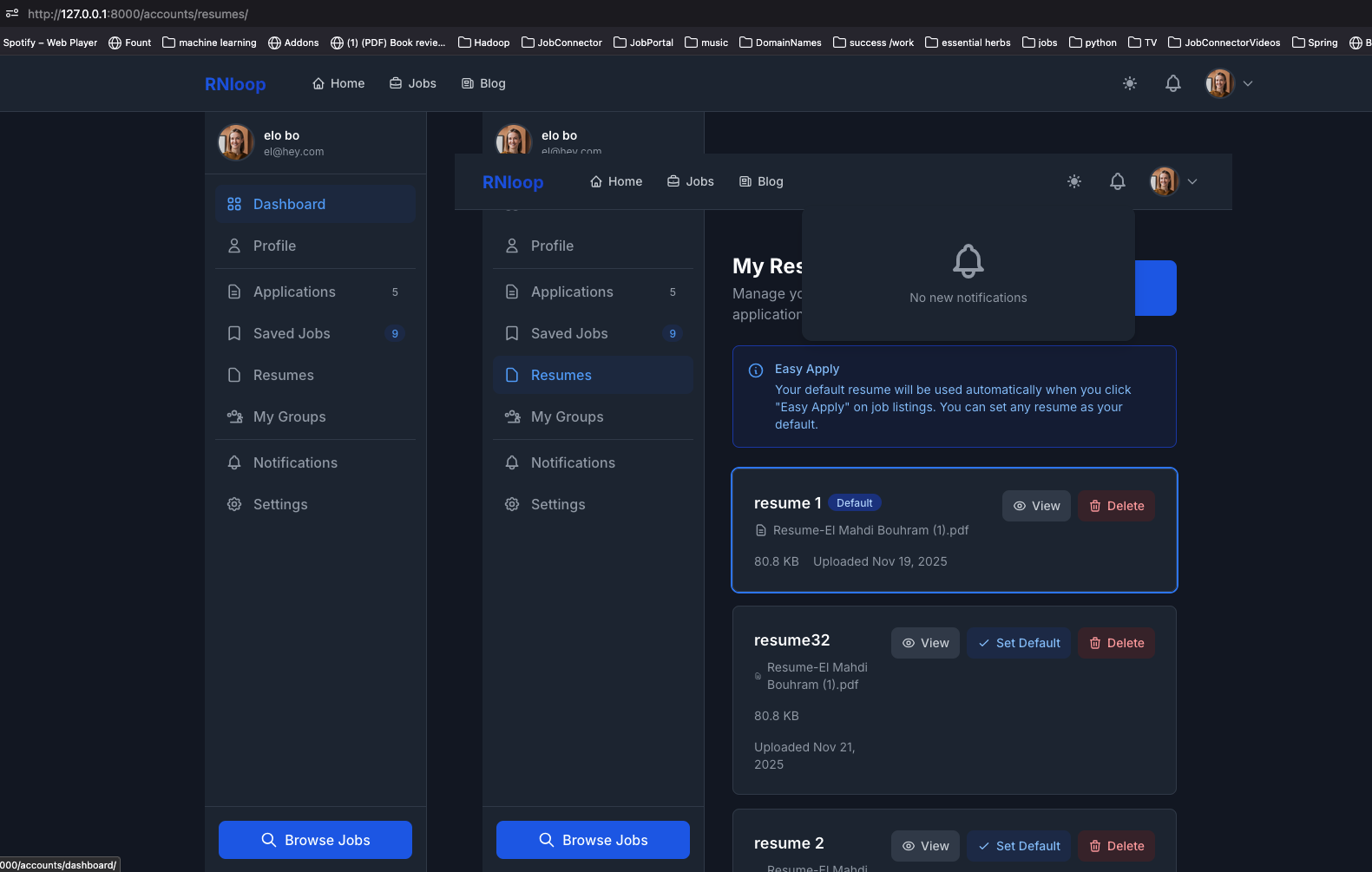
Task: View resume 2 file
Action: tap(925, 846)
